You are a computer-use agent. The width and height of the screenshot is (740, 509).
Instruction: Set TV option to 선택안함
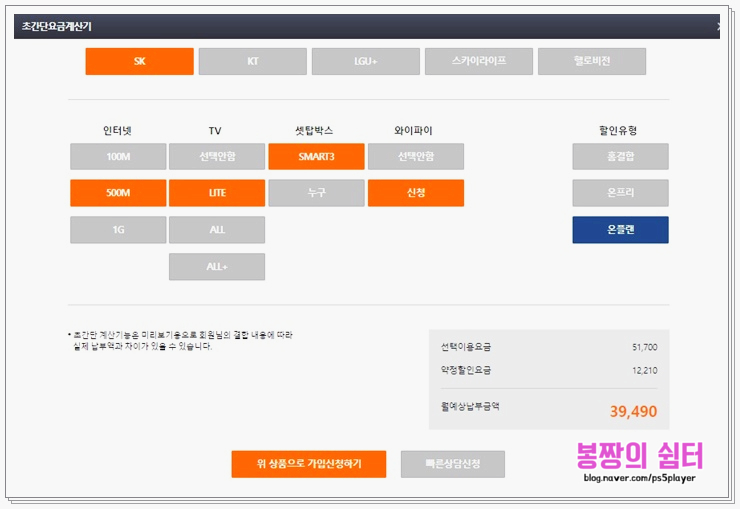pos(217,157)
